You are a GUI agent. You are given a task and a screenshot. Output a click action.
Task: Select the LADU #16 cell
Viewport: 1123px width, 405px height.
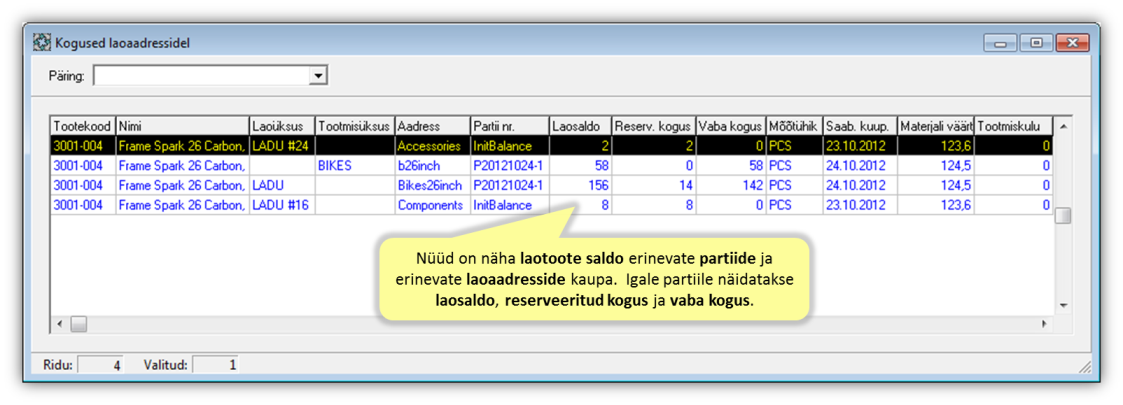[282, 205]
